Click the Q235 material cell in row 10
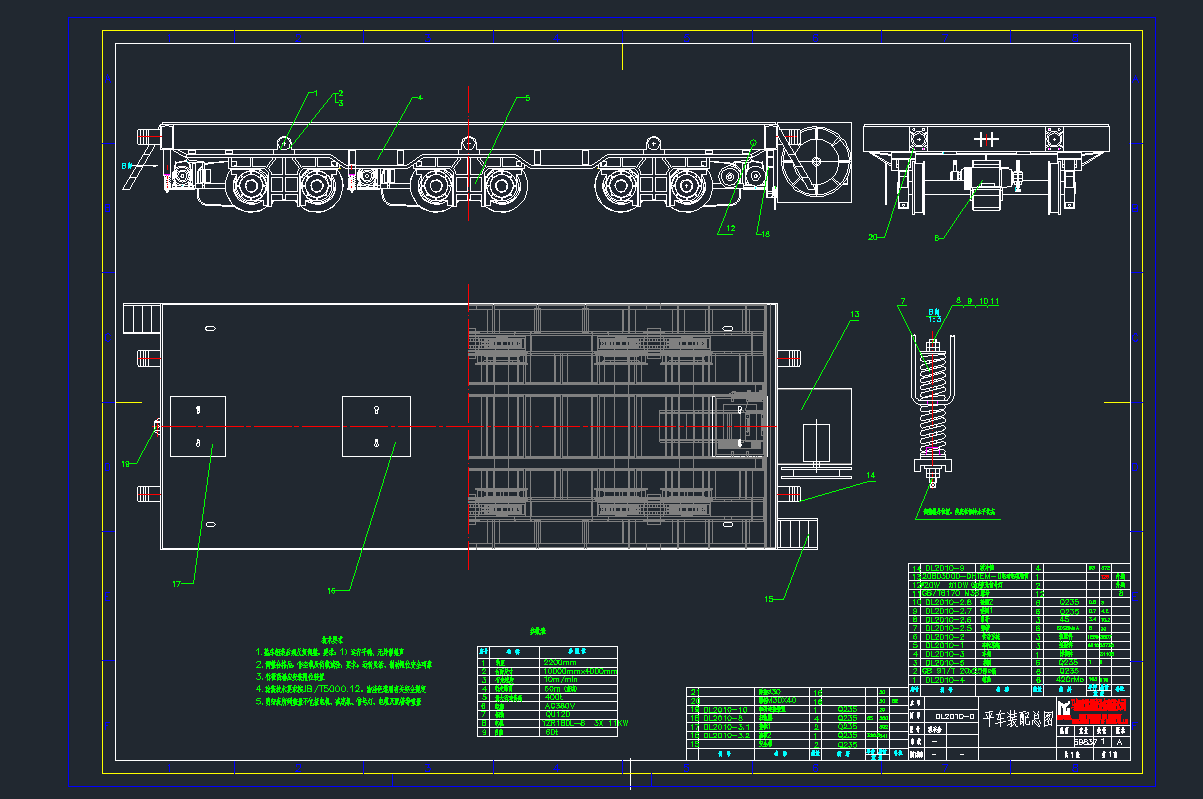The width and height of the screenshot is (1203, 799). click(x=1068, y=603)
